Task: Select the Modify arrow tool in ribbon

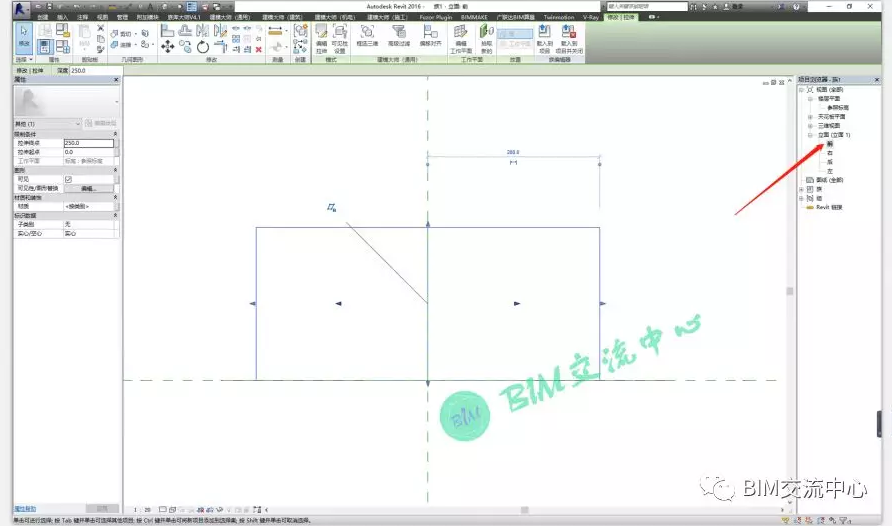Action: pyautogui.click(x=24, y=37)
